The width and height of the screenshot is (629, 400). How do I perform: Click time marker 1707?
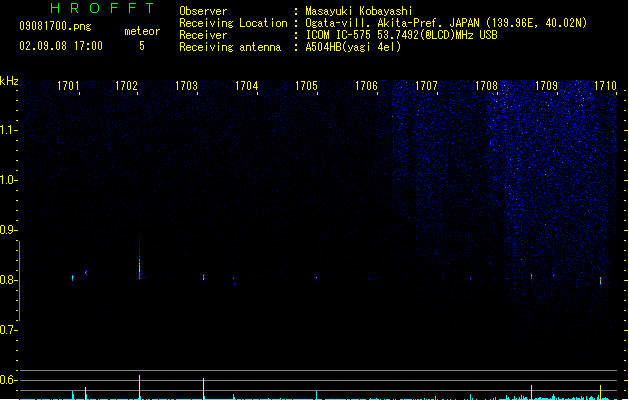(426, 86)
